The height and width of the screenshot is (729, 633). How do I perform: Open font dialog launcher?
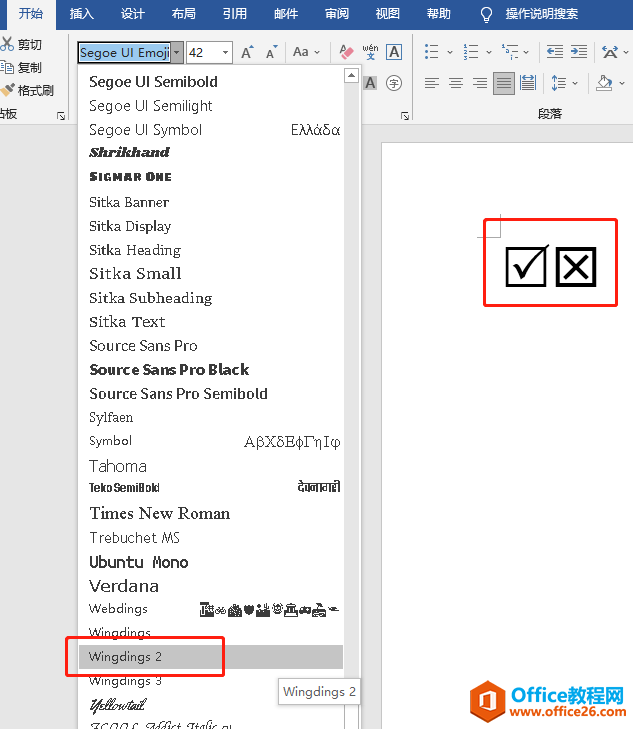pos(405,116)
